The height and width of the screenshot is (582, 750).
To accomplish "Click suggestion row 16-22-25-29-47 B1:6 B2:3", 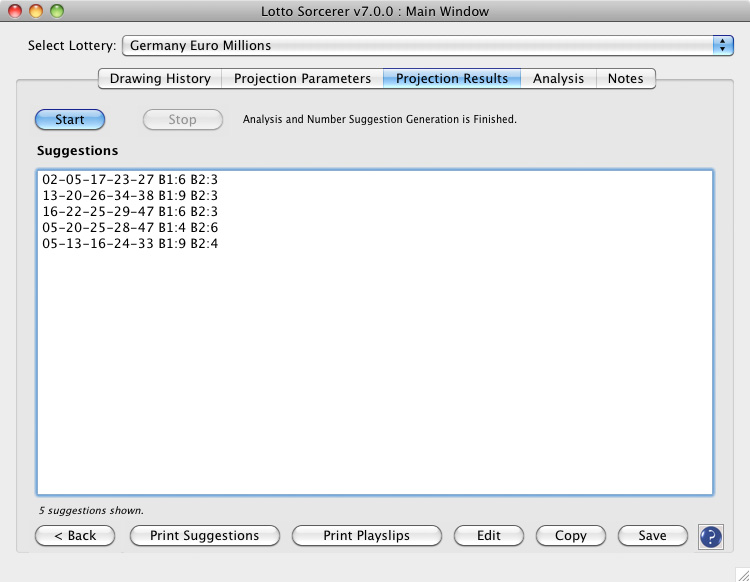I will point(130,211).
